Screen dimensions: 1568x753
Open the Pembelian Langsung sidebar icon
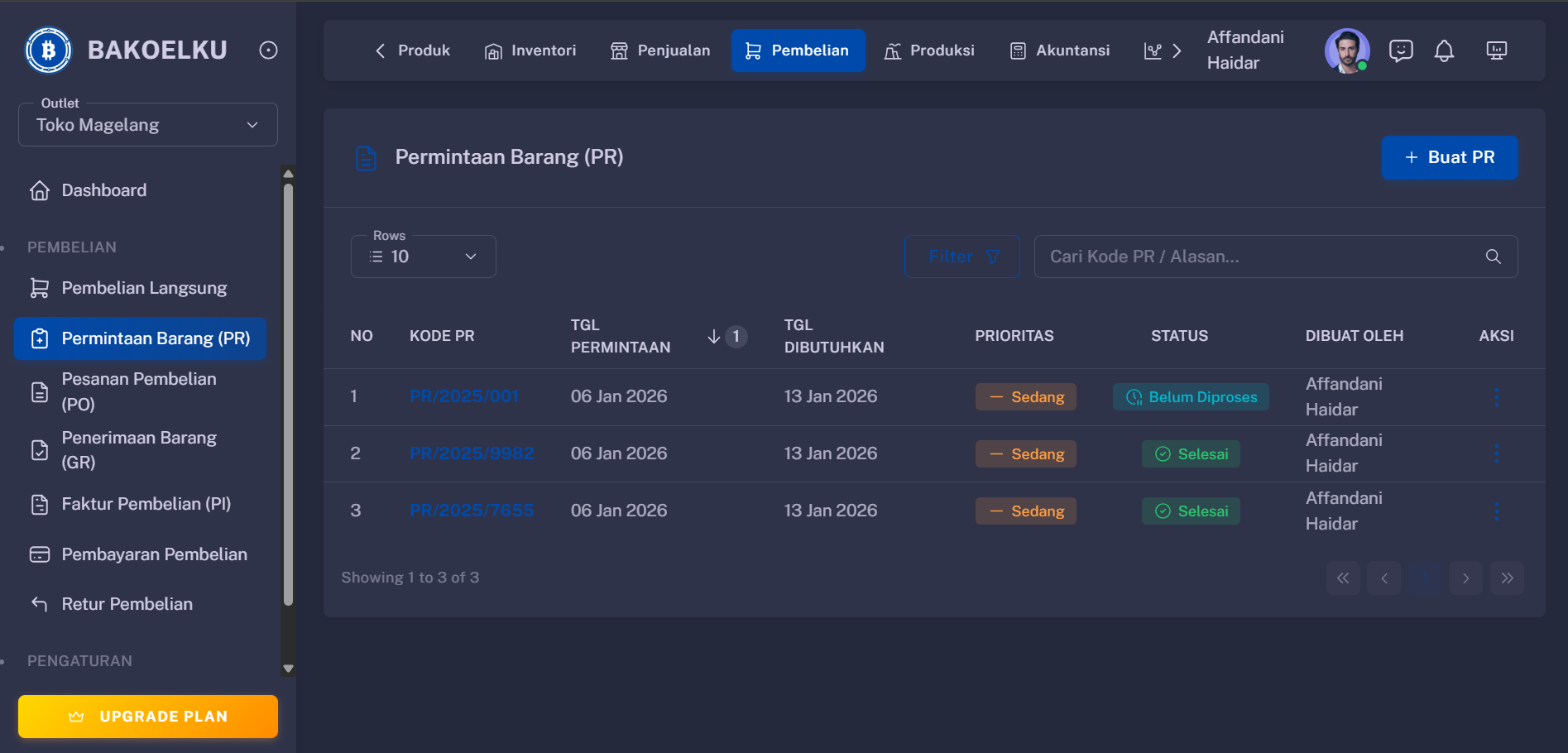[39, 287]
